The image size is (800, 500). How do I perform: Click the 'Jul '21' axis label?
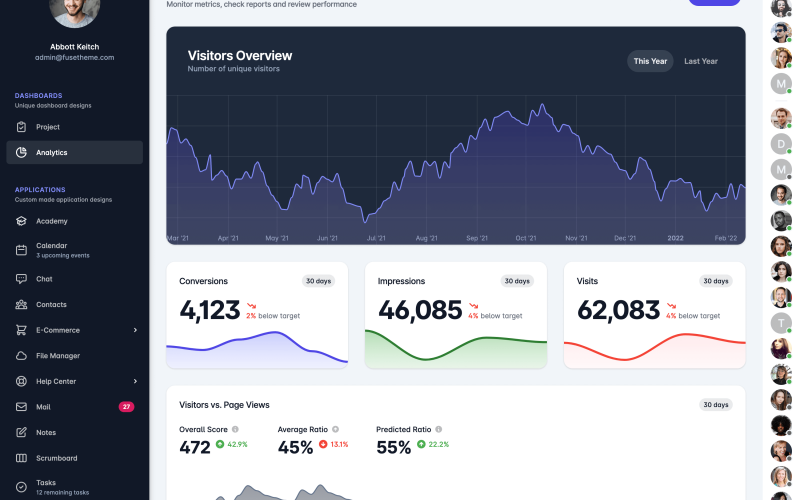click(377, 238)
